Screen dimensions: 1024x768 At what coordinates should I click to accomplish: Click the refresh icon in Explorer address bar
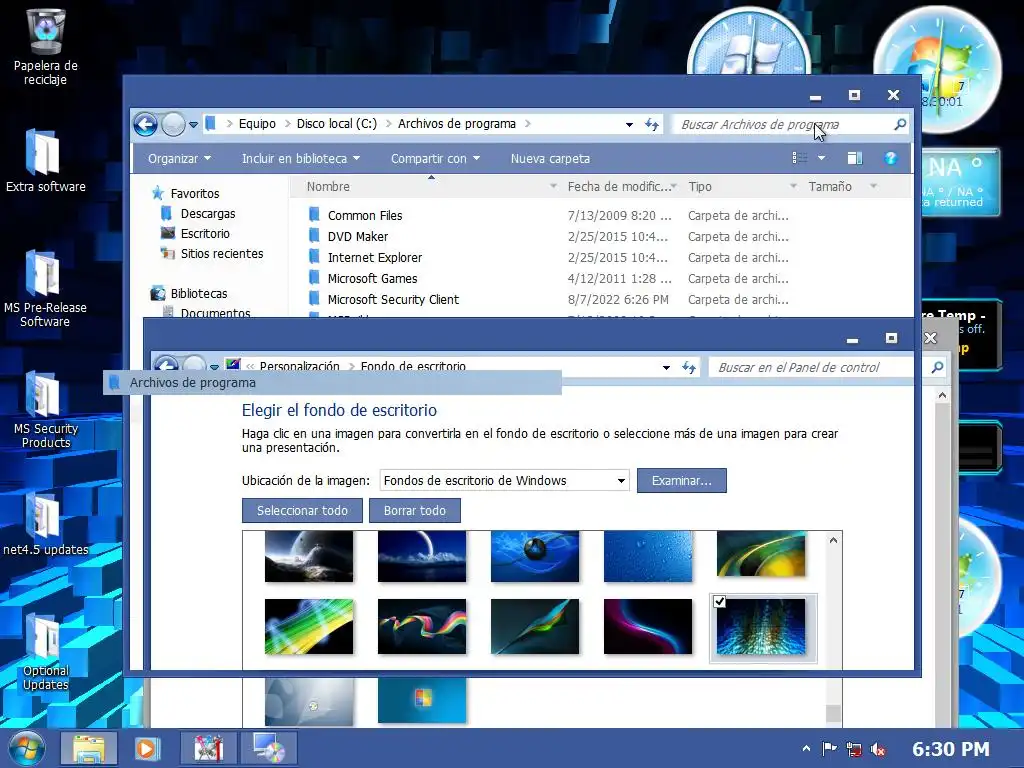[x=652, y=124]
